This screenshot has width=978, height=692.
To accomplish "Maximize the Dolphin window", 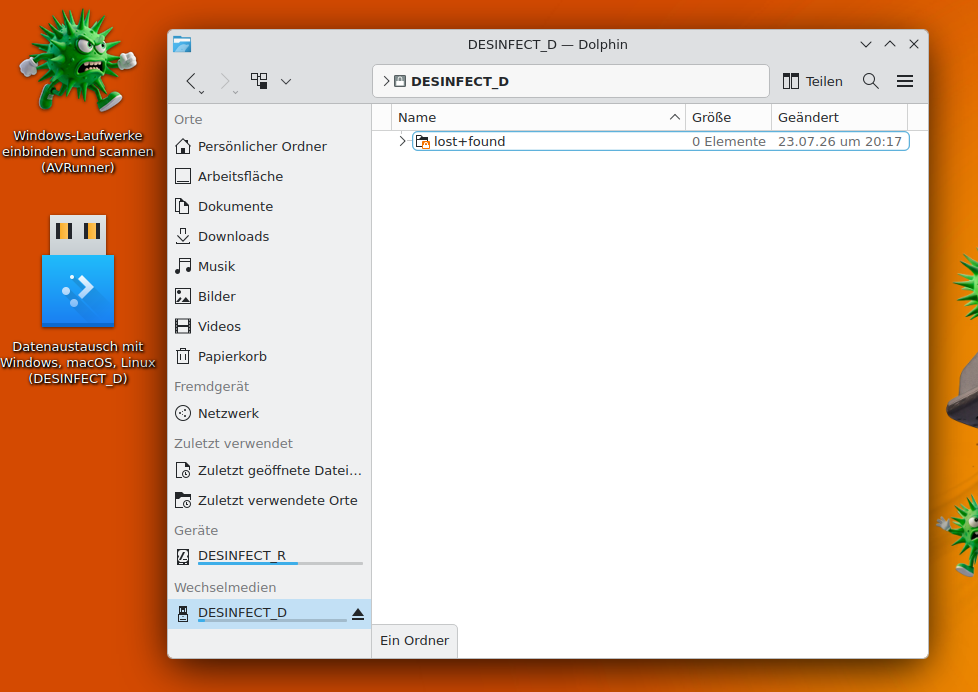I will point(889,44).
